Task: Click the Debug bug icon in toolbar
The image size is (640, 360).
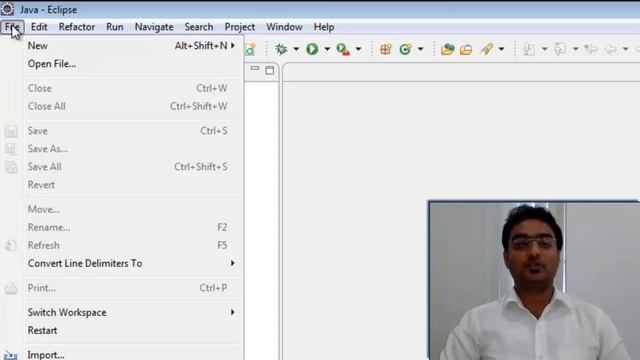Action: point(281,49)
